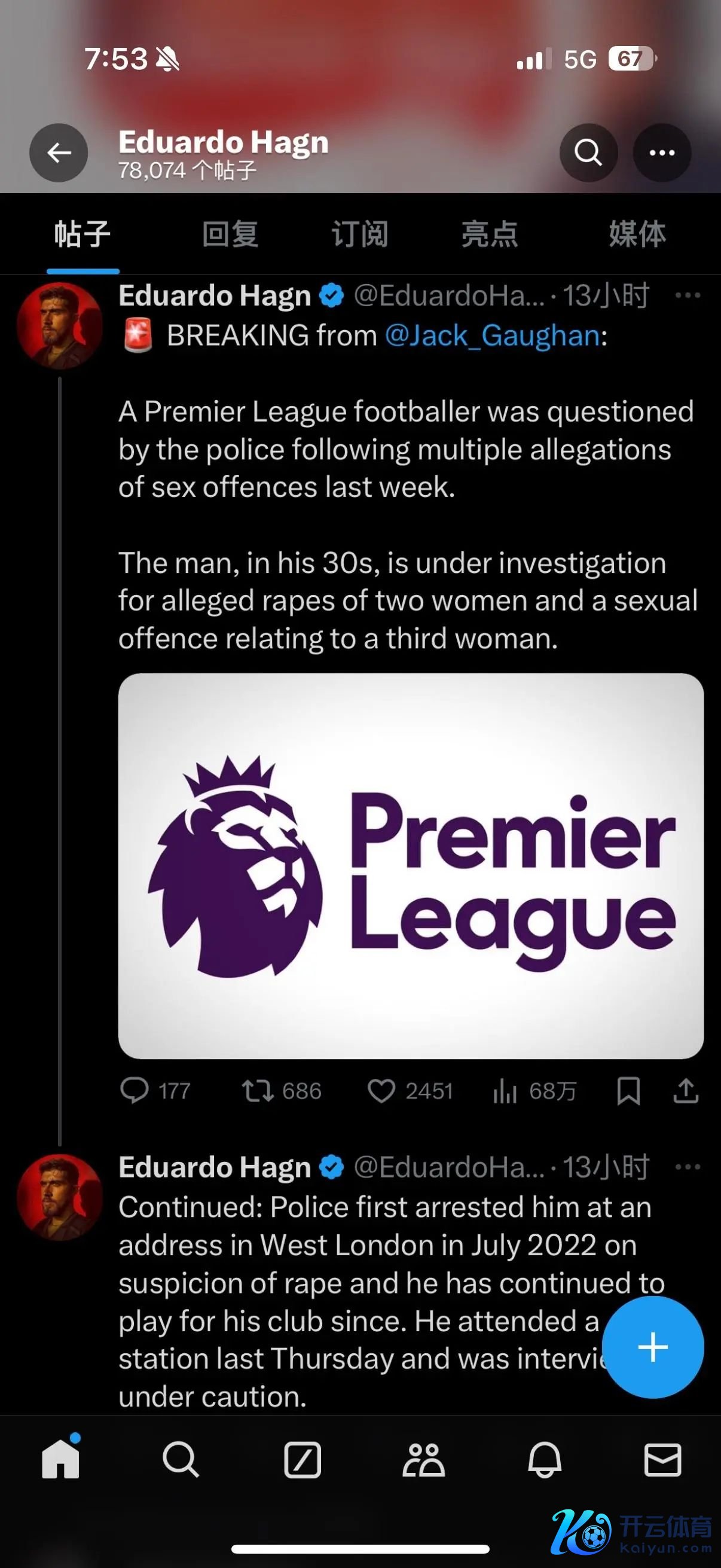Open second post's three-dot menu
This screenshot has width=721, height=1568.
(688, 1167)
